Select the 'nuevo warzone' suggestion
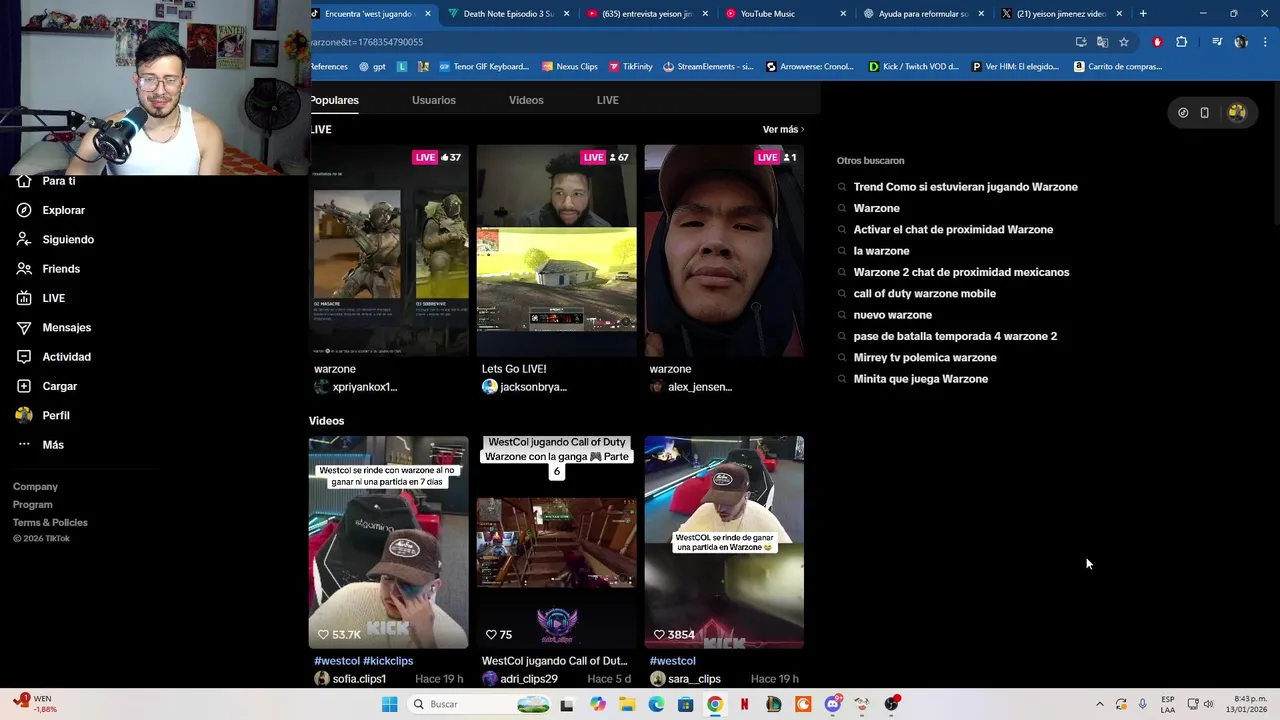The height and width of the screenshot is (720, 1280). [x=892, y=315]
